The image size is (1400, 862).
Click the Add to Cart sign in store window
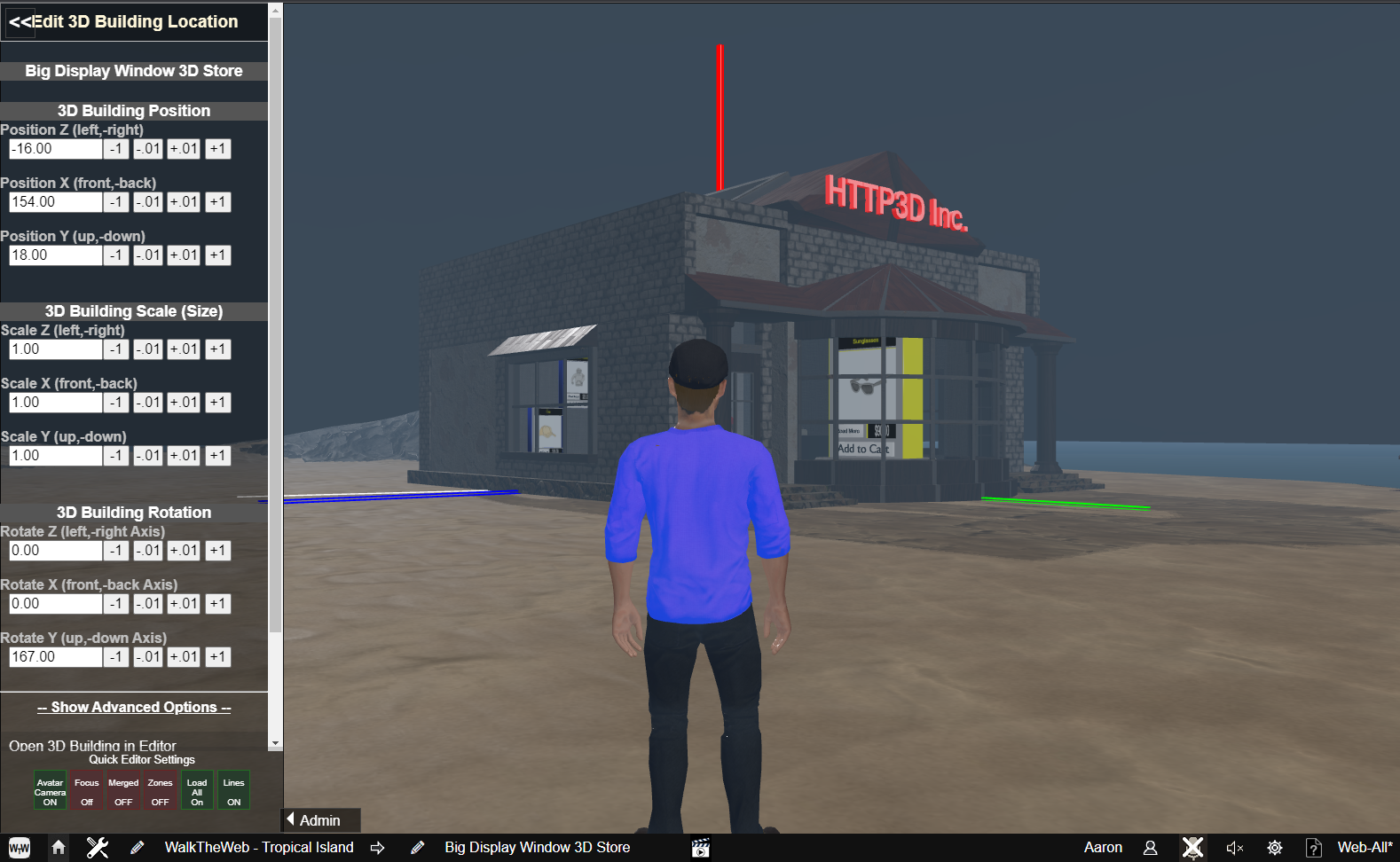coord(862,449)
